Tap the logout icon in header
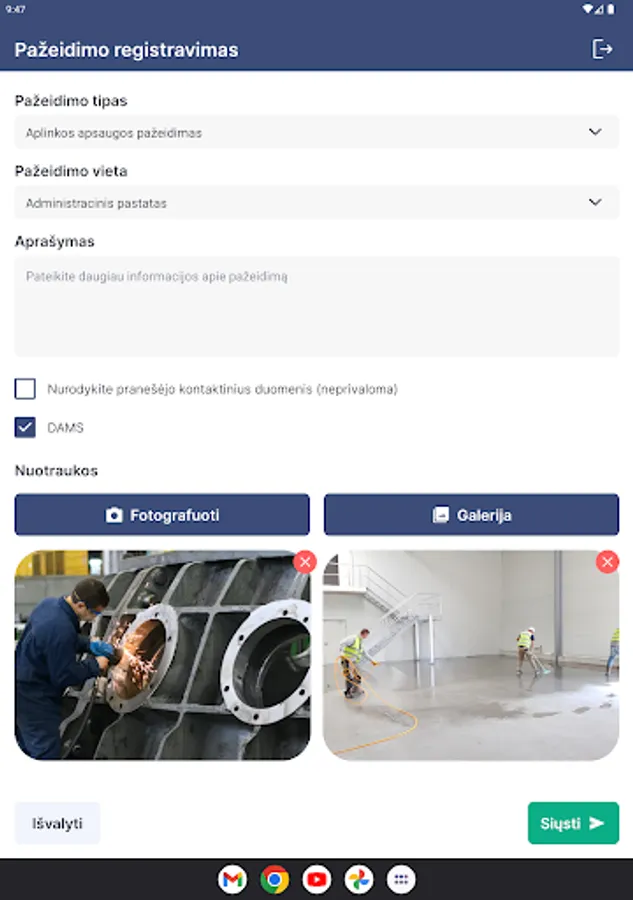633x900 pixels. 602,49
